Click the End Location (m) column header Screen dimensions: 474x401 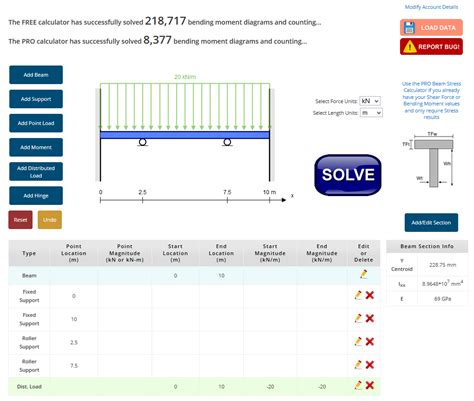[x=222, y=254]
